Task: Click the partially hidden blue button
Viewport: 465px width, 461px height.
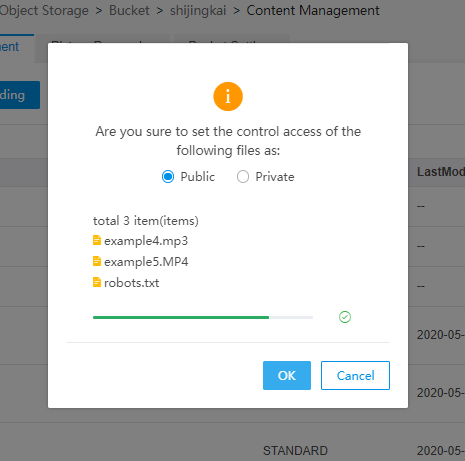Action: click(20, 95)
